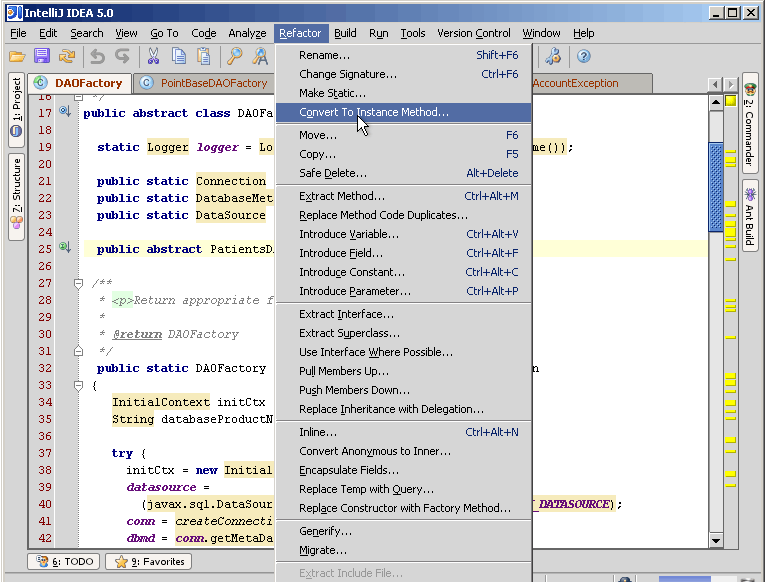
Task: Choose Introduce Variable menu item
Action: [404, 235]
